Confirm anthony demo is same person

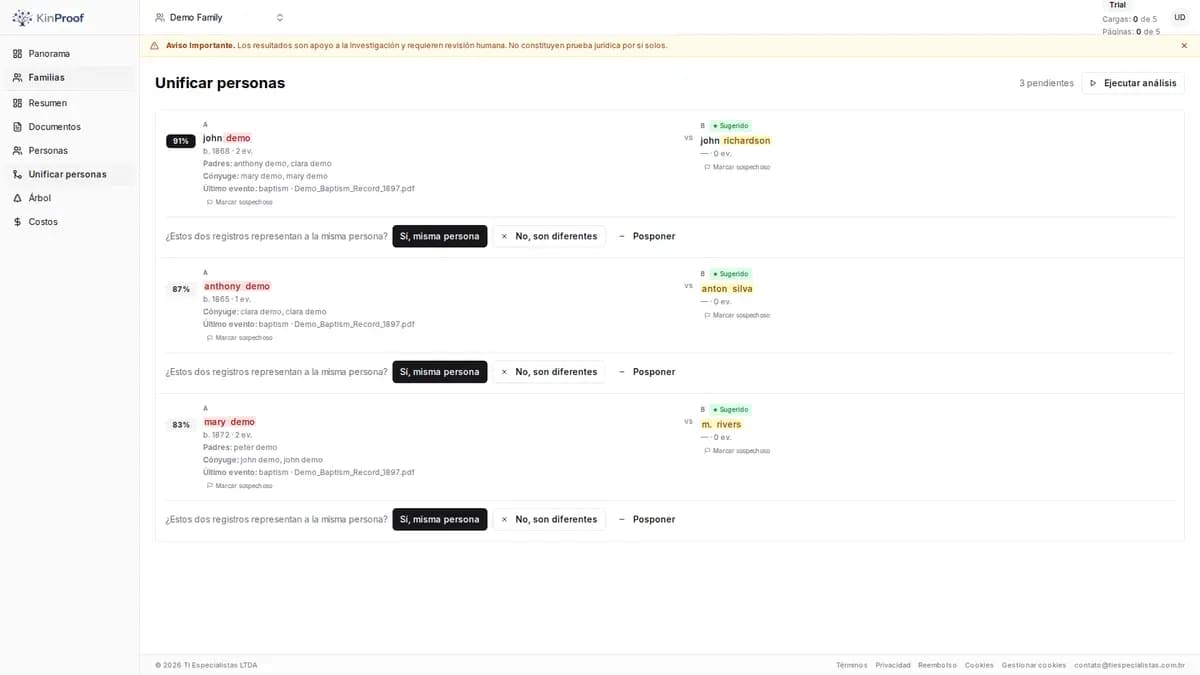coord(440,372)
